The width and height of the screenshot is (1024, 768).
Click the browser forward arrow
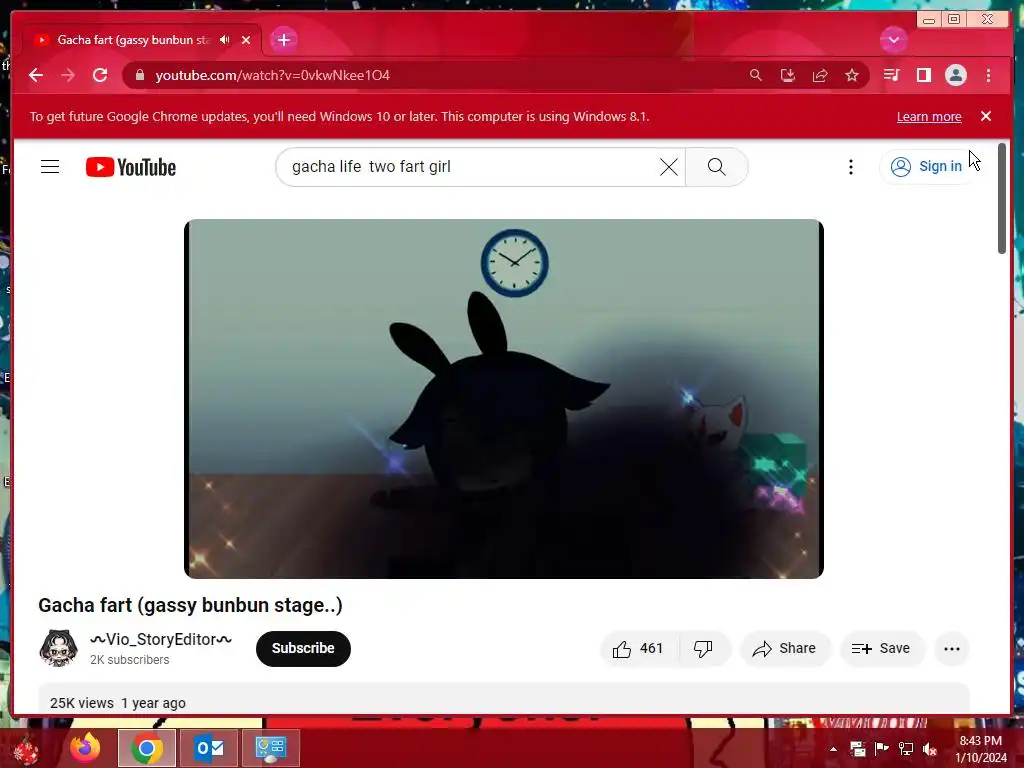tap(68, 75)
